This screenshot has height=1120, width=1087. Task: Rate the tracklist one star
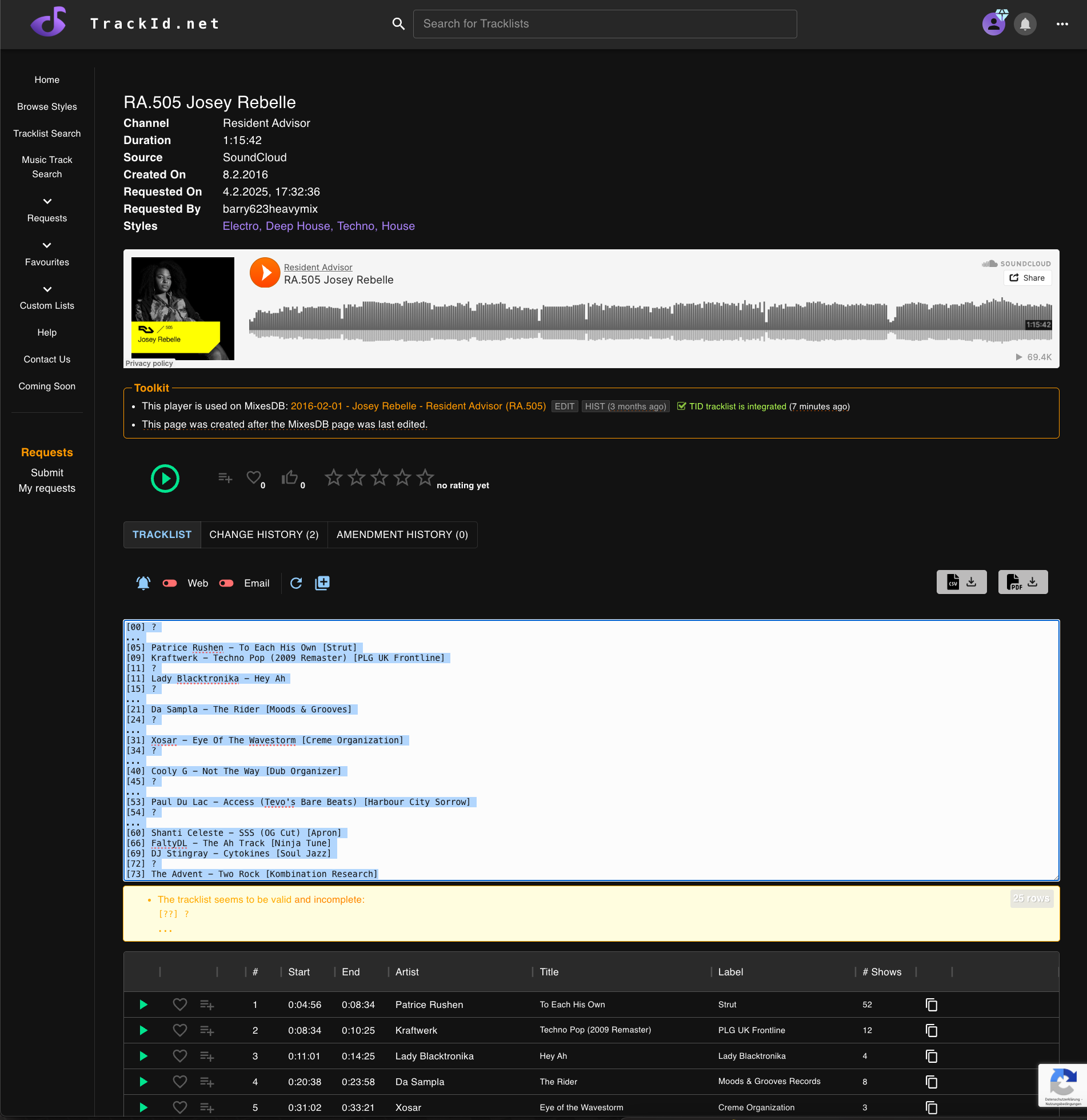pyautogui.click(x=334, y=477)
